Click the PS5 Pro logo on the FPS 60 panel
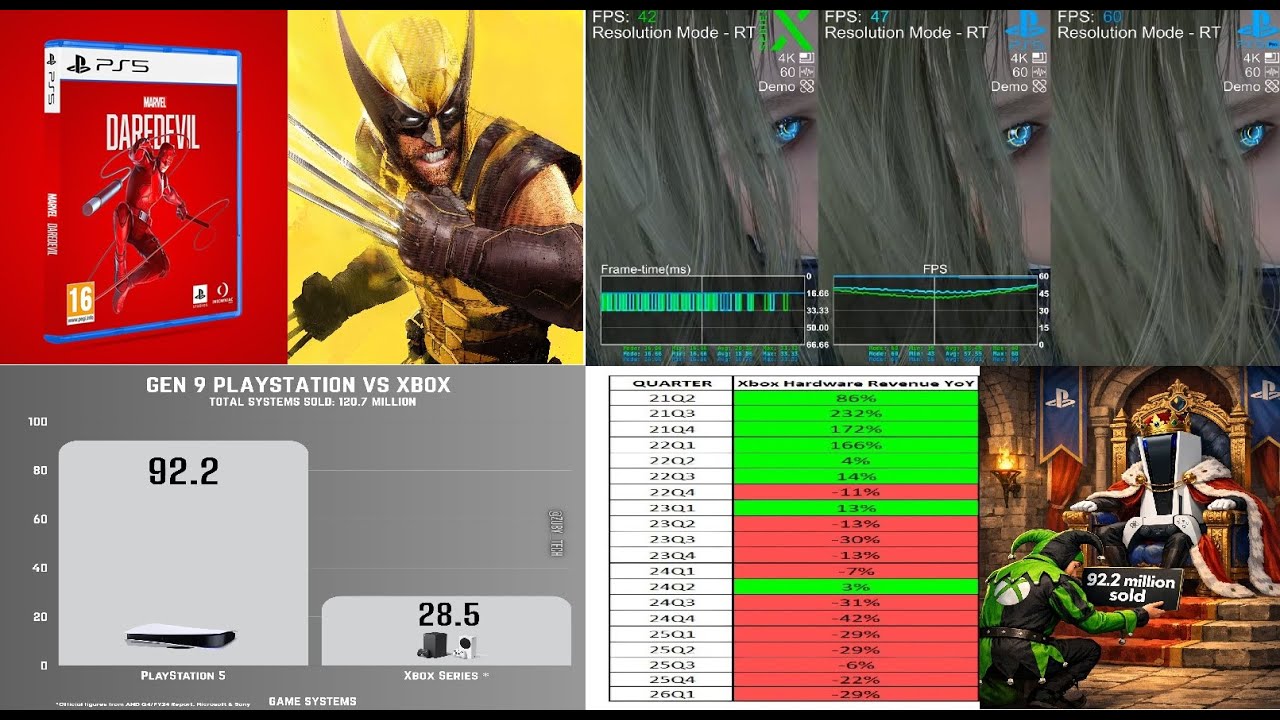Viewport: 1280px width, 720px height. pyautogui.click(x=1256, y=30)
